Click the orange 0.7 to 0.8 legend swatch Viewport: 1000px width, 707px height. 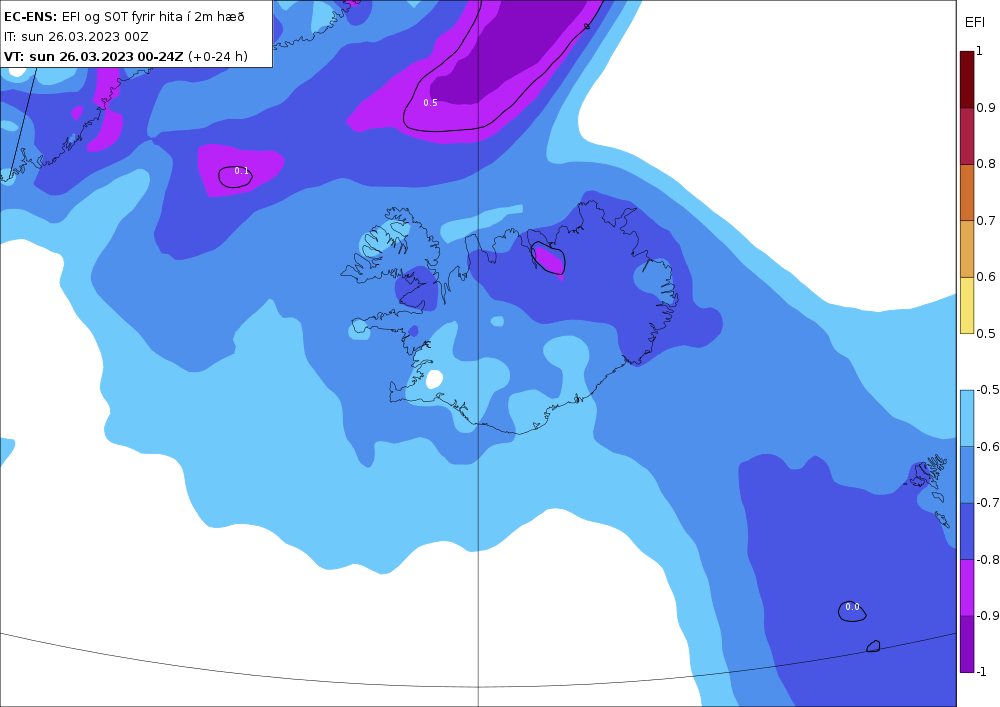(967, 193)
